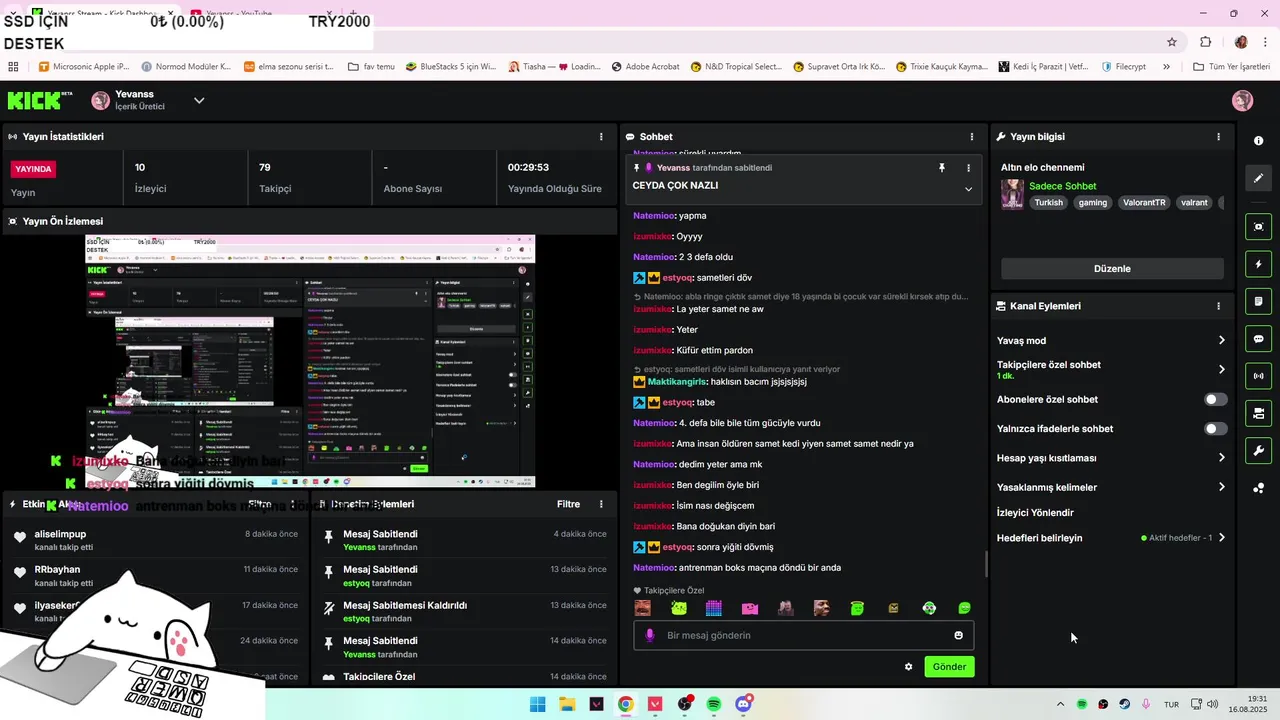Bookmark this page with star icon
The height and width of the screenshot is (720, 1280).
(1172, 42)
